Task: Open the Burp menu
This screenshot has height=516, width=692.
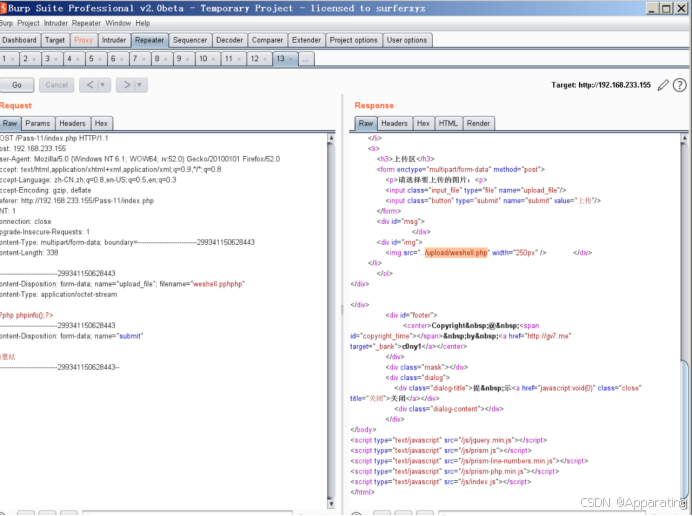Action: 6,23
